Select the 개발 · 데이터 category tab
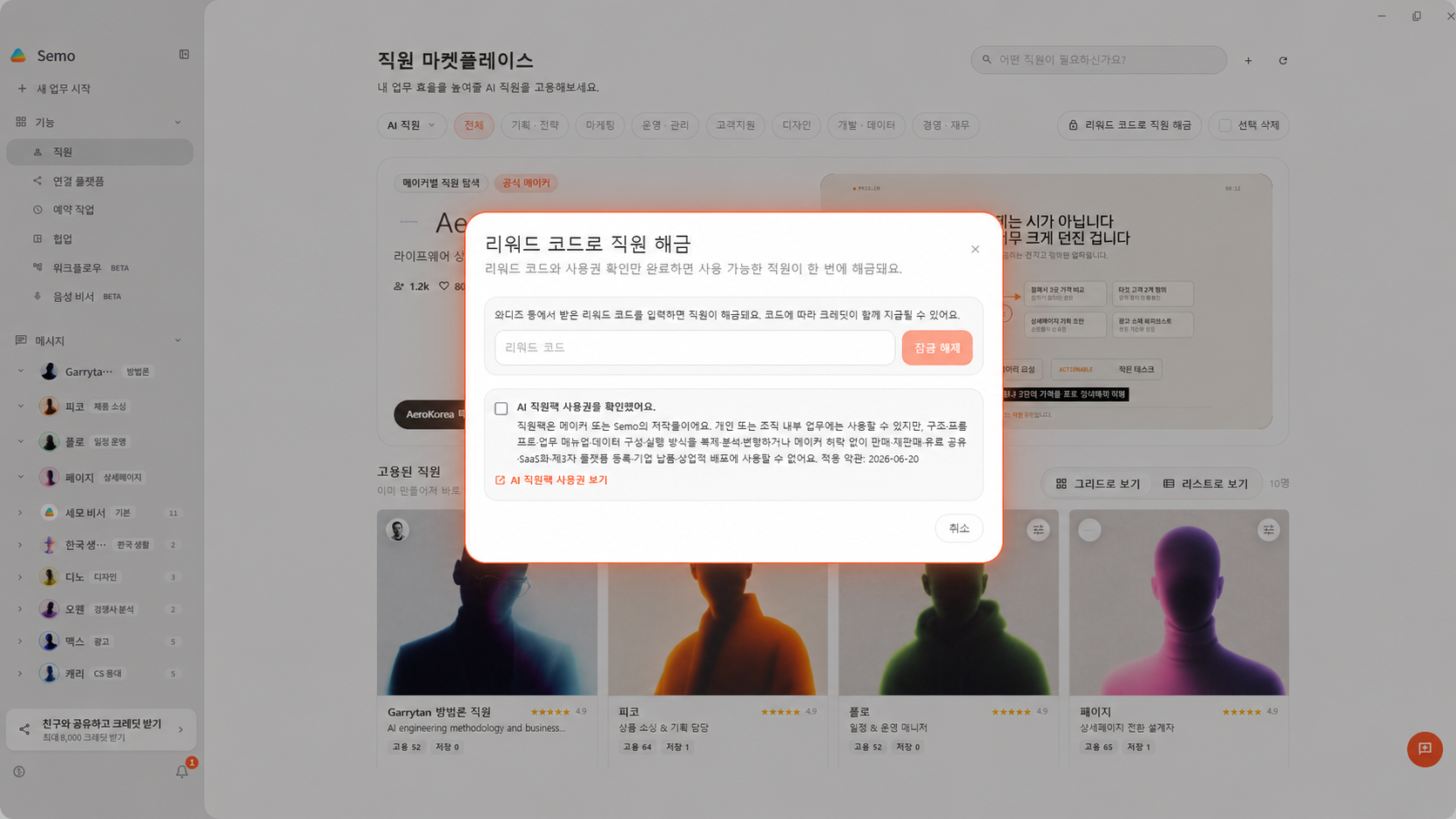The height and width of the screenshot is (819, 1456). pyautogui.click(x=866, y=125)
